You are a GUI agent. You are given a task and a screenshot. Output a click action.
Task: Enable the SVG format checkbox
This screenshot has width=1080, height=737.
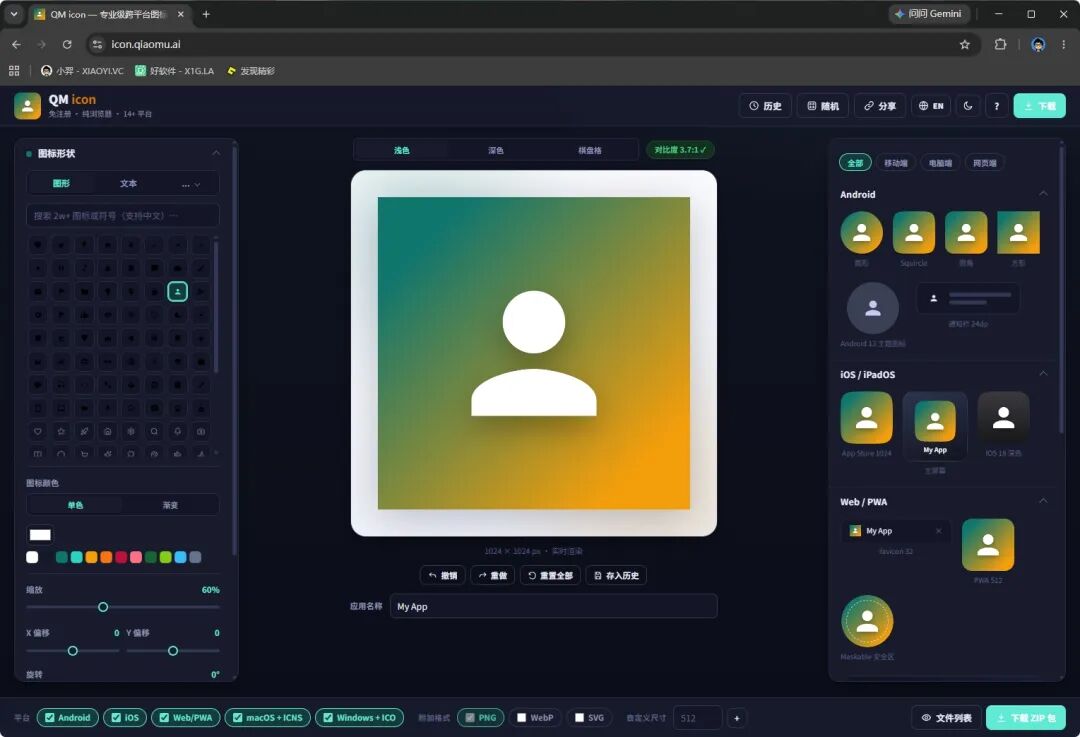coord(579,718)
